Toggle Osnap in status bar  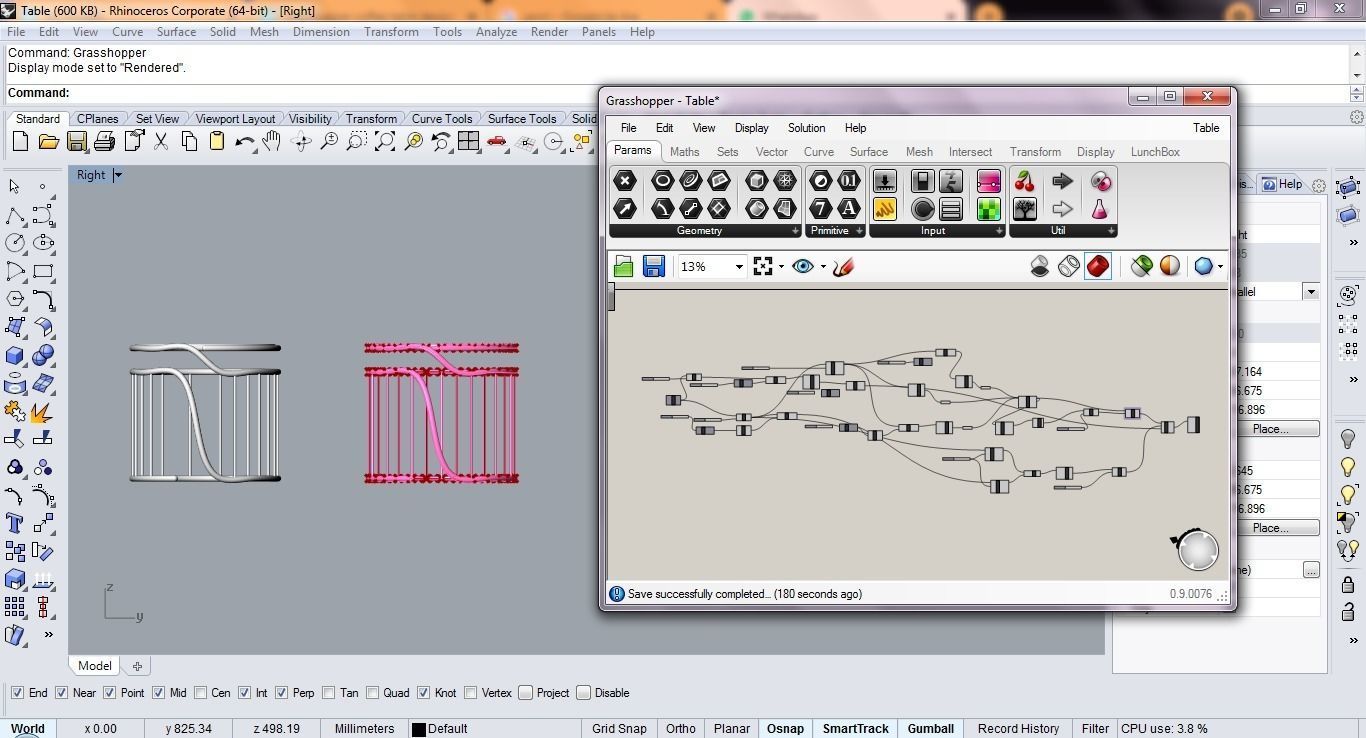coord(785,729)
